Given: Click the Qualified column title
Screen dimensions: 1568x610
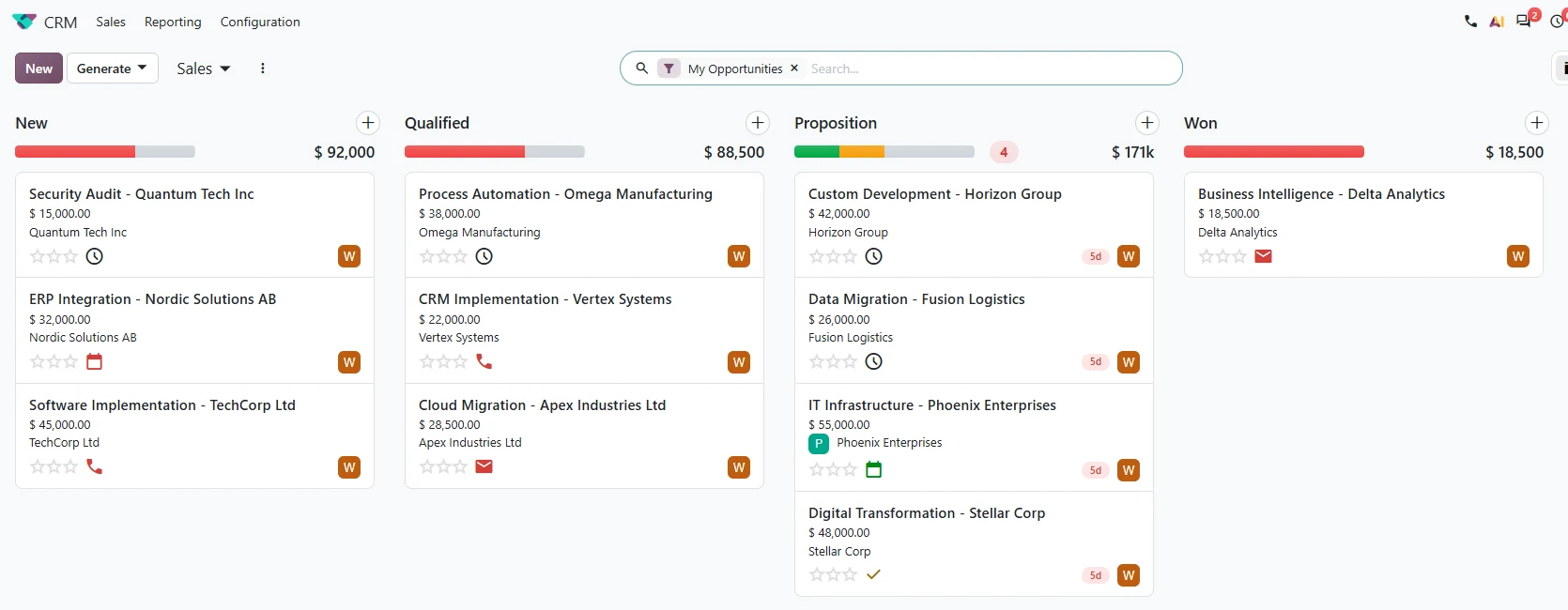Looking at the screenshot, I should tap(437, 123).
